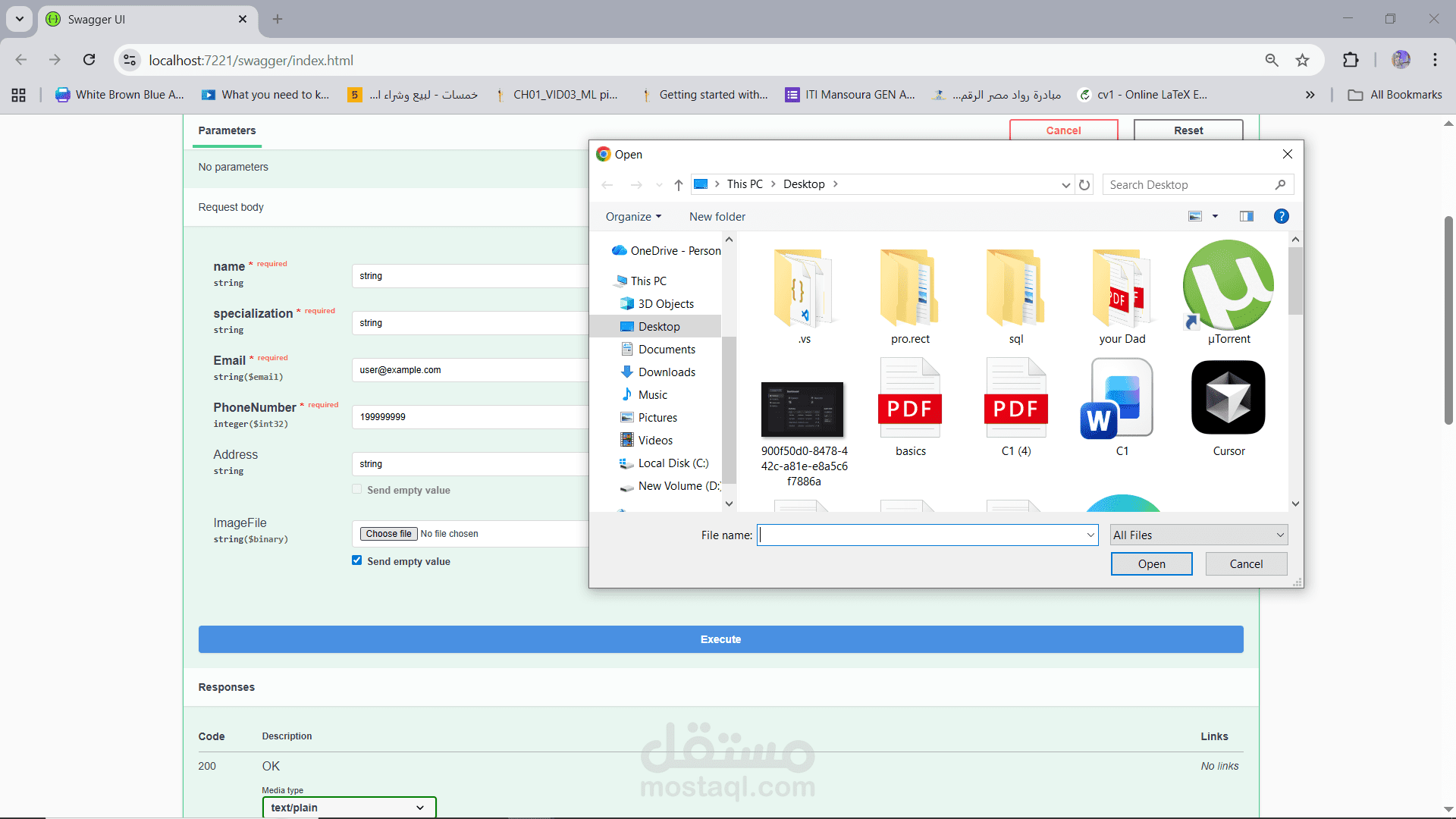Open the ITI Mansoura GEN A bookmark
This screenshot has height=819, width=1456.
pyautogui.click(x=850, y=95)
